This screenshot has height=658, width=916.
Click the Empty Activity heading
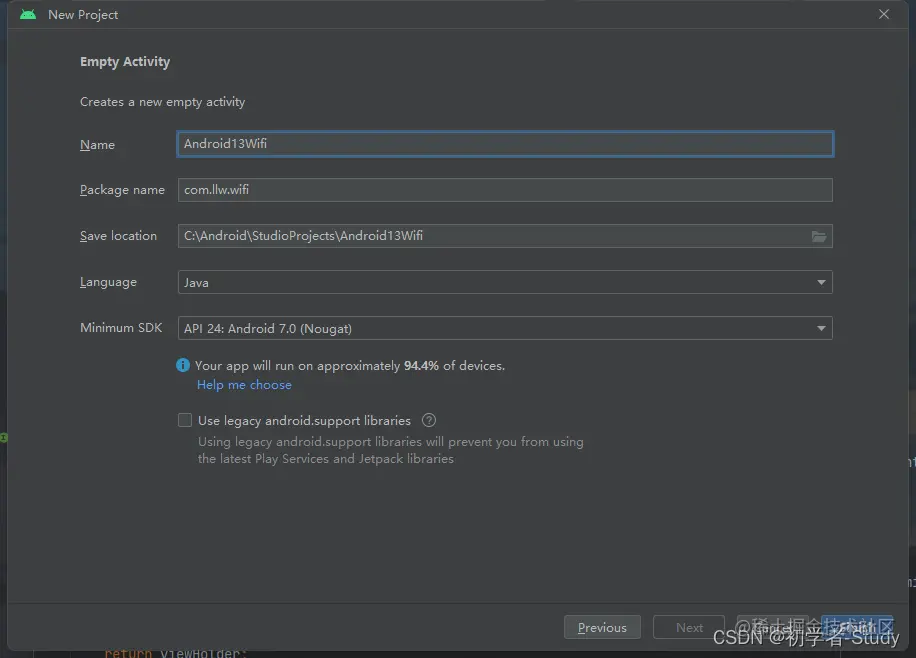(125, 62)
